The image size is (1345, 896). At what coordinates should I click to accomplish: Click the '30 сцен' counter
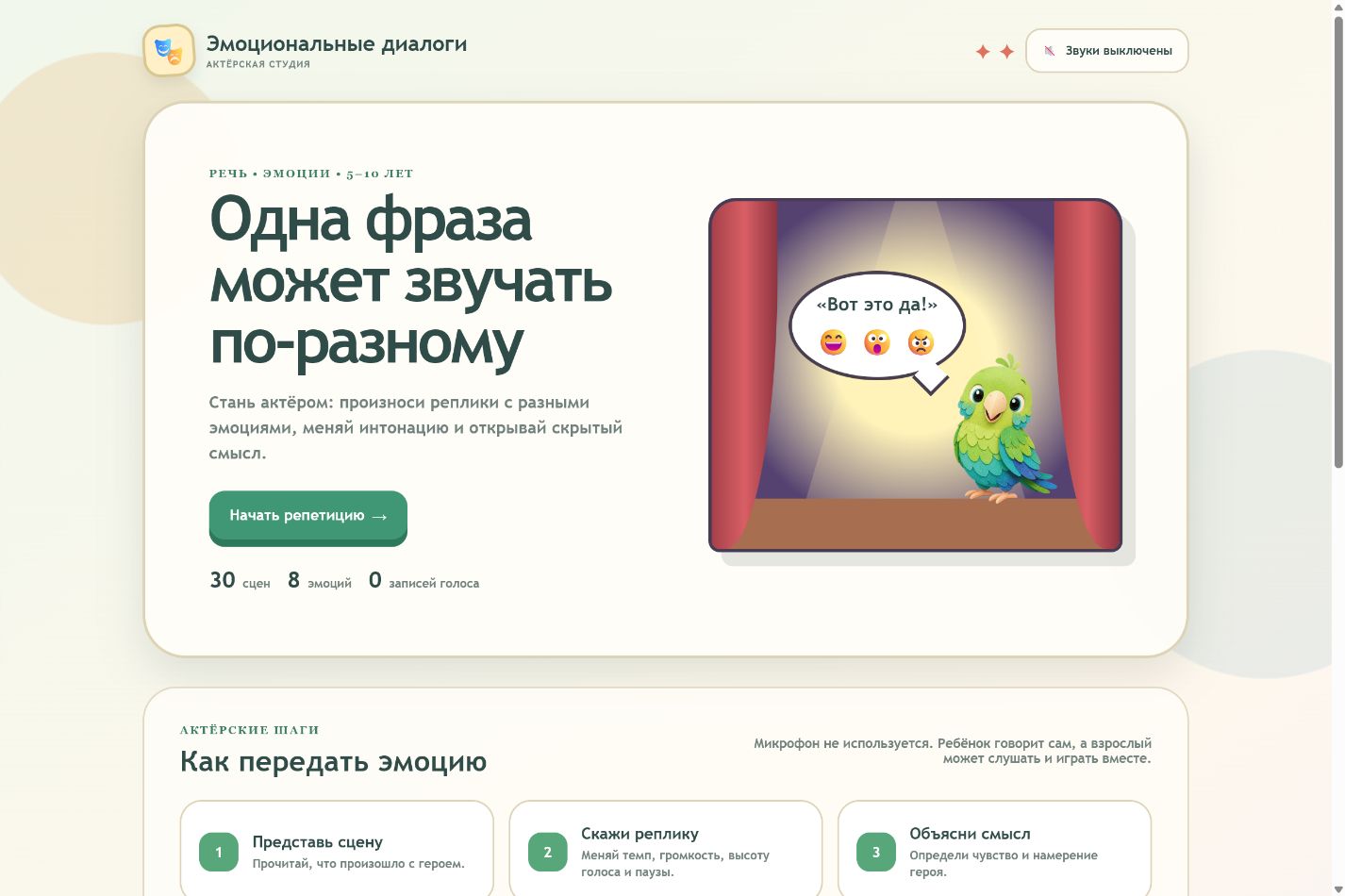coord(240,580)
